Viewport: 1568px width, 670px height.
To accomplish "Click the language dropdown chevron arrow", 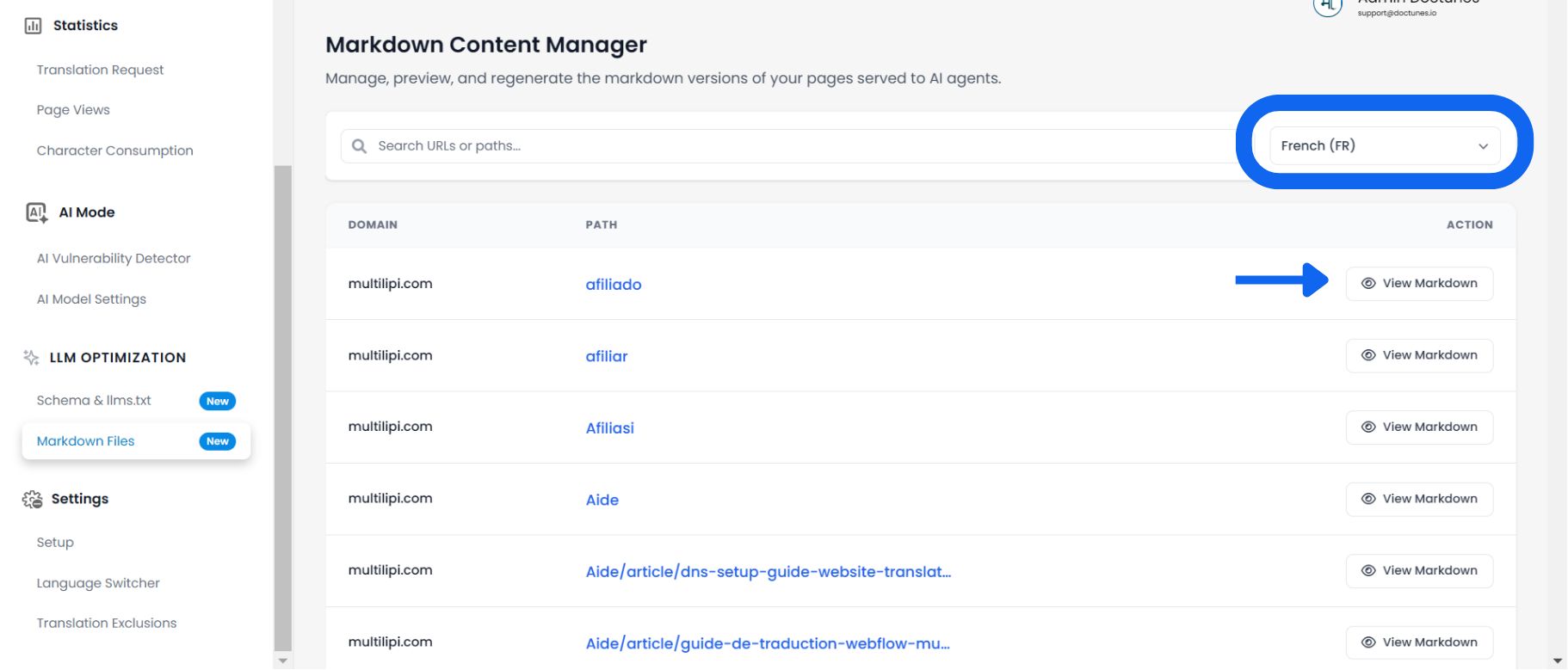I will [x=1484, y=146].
